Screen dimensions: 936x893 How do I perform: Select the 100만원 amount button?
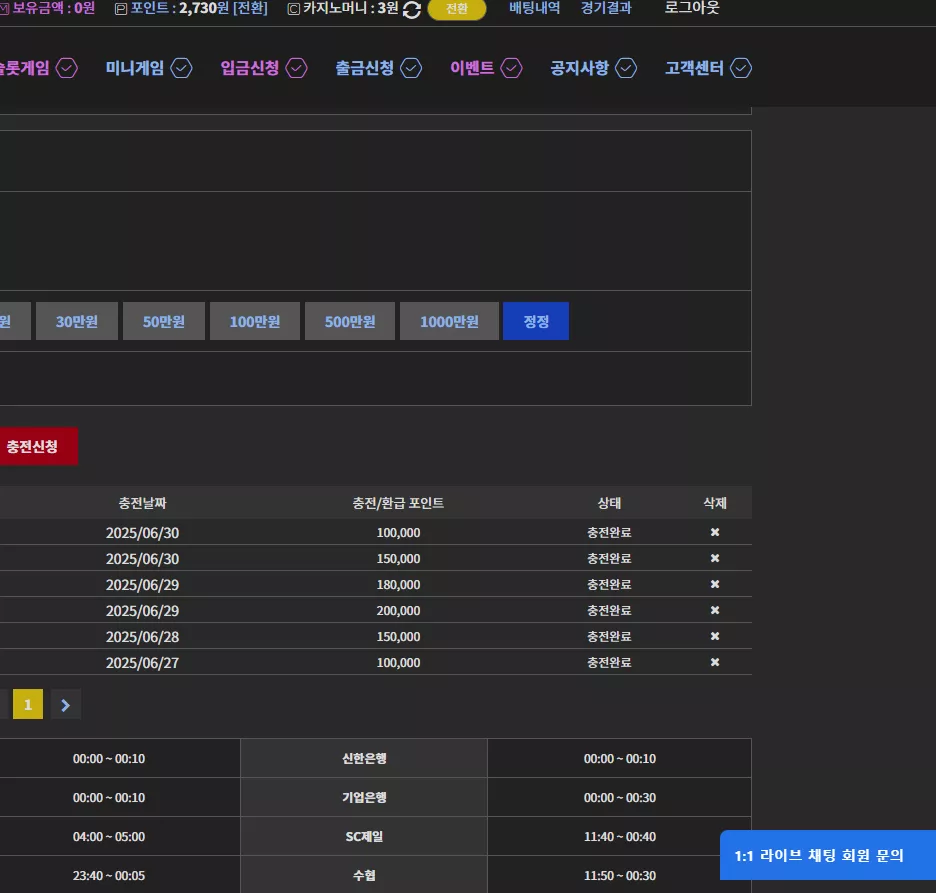(x=255, y=321)
